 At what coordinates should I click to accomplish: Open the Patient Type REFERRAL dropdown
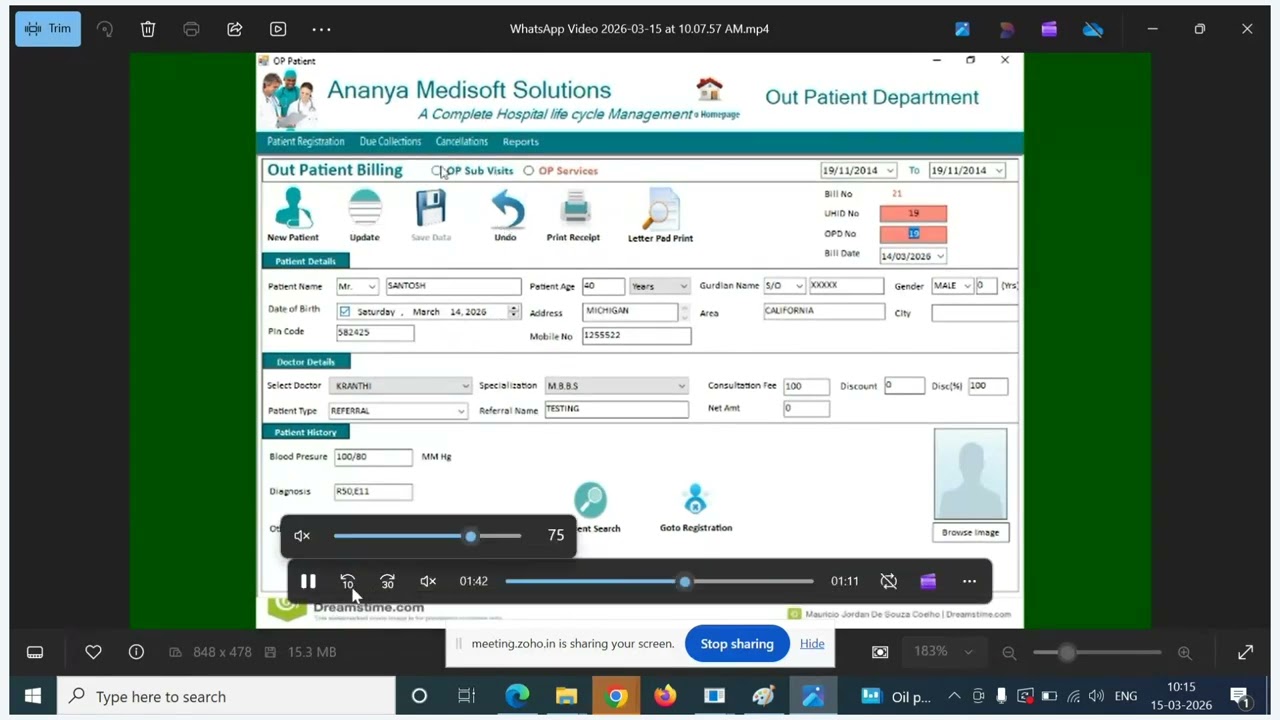pyautogui.click(x=461, y=411)
